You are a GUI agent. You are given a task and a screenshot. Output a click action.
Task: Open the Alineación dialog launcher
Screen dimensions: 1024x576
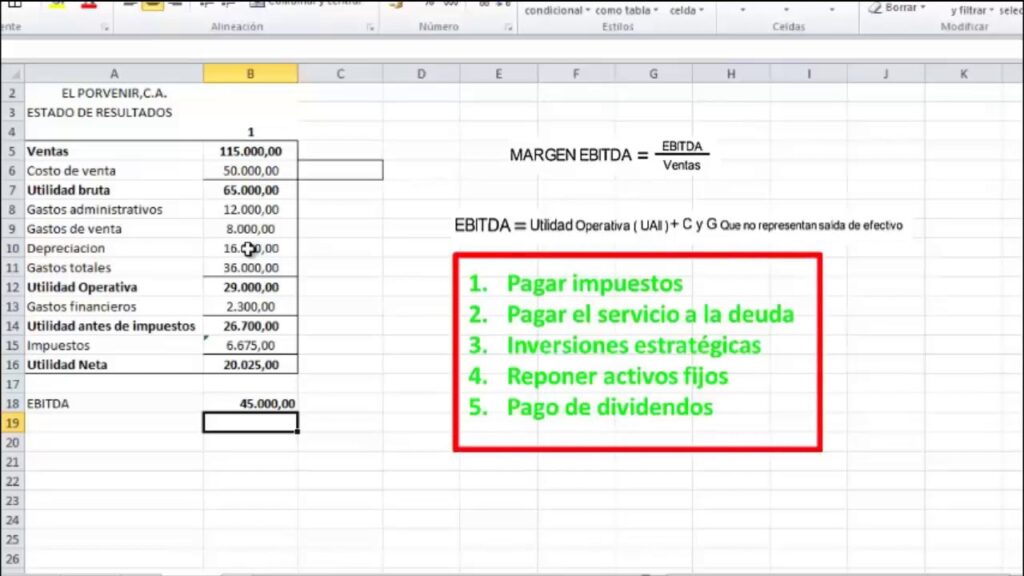[x=370, y=27]
